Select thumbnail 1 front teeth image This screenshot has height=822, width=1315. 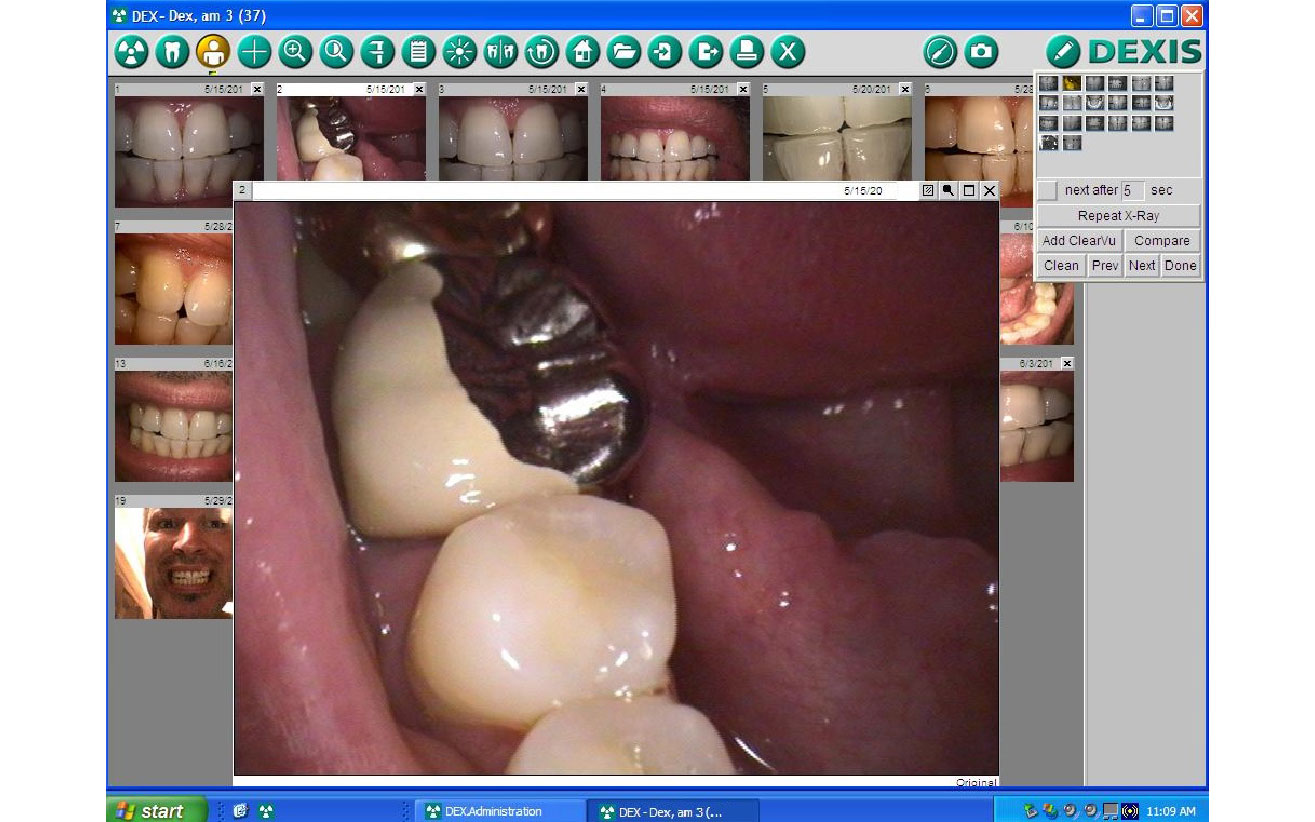[189, 151]
